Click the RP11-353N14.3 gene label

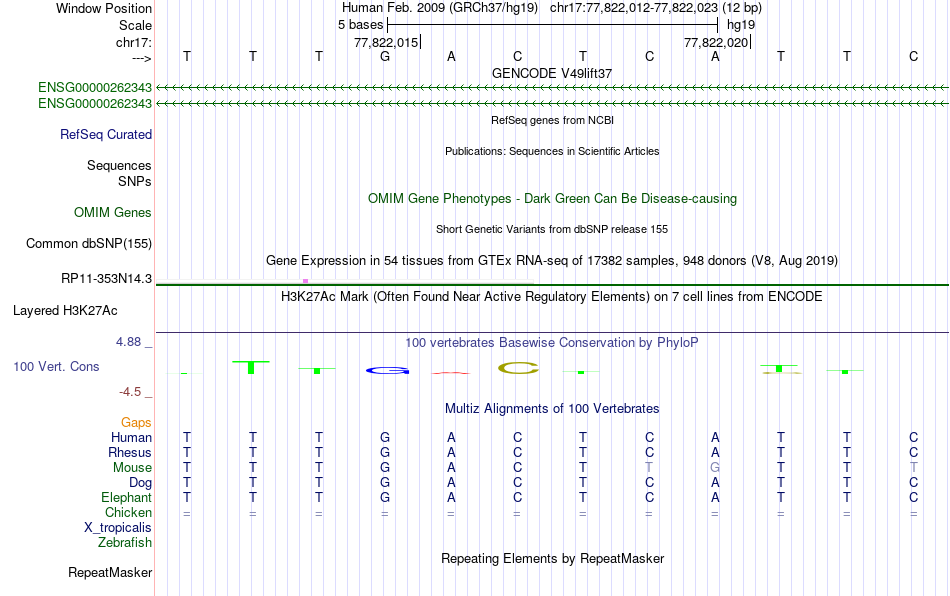tap(106, 279)
